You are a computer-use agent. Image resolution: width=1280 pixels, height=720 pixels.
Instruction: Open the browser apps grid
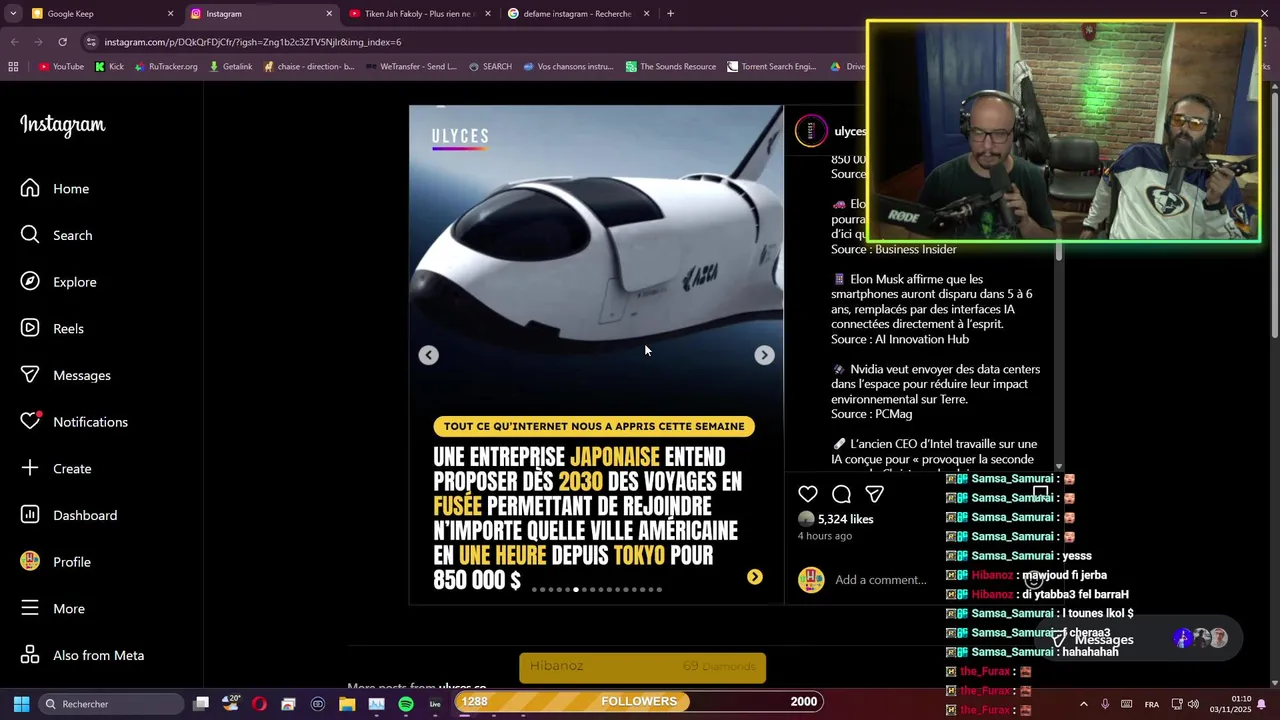13,67
